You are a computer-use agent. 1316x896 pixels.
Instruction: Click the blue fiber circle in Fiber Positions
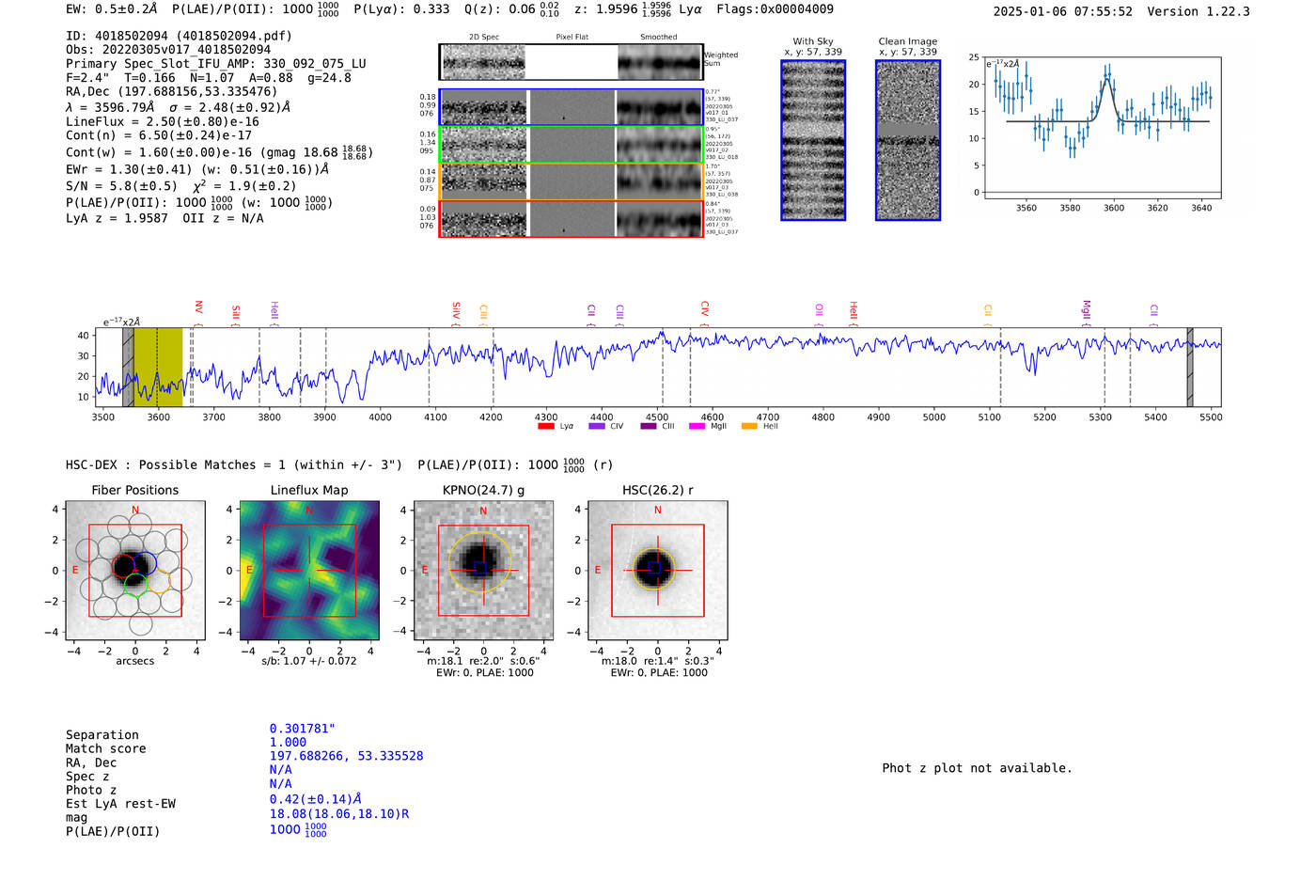pos(144,564)
